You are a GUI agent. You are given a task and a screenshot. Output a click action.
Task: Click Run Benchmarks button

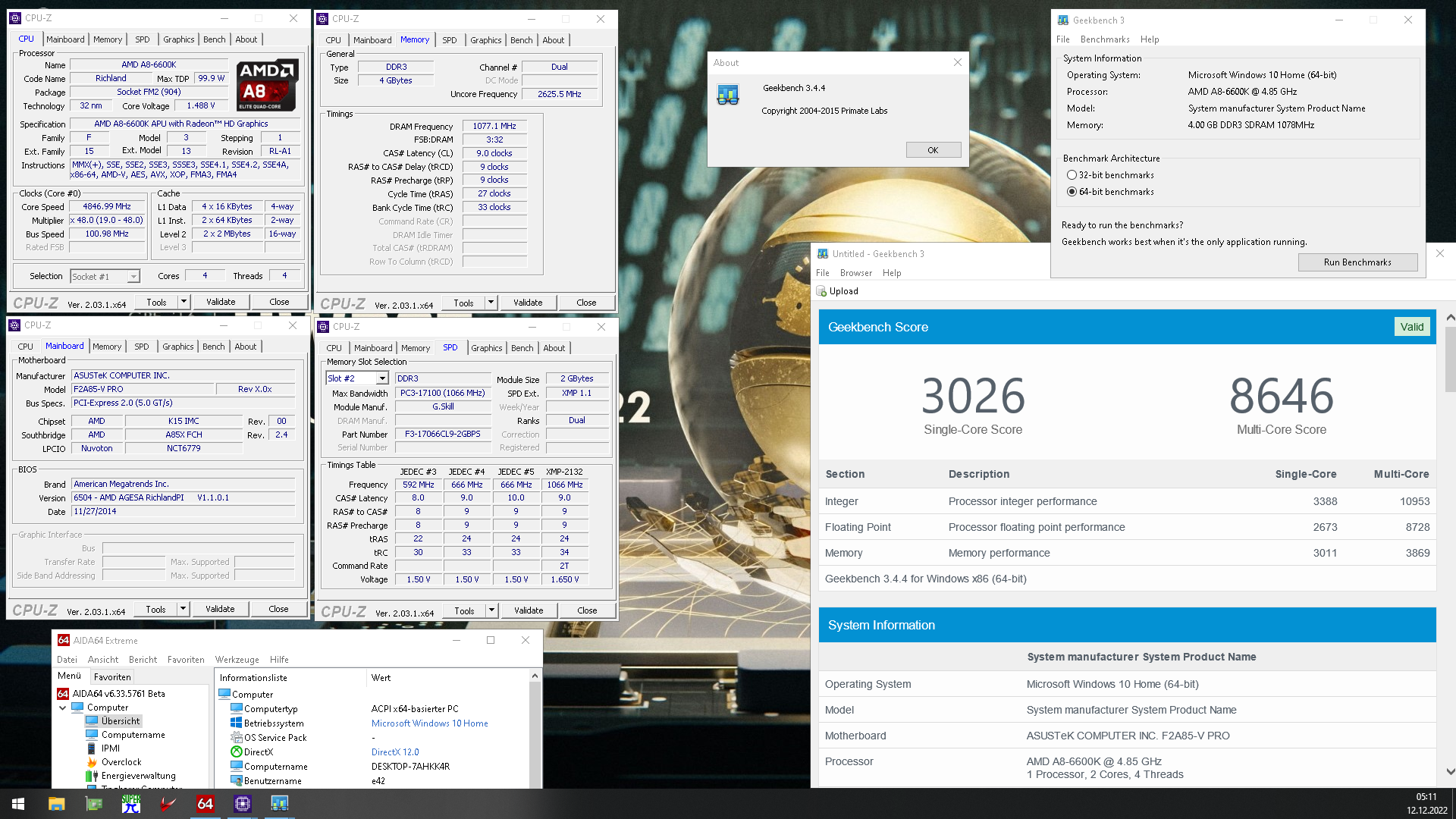coord(1357,262)
